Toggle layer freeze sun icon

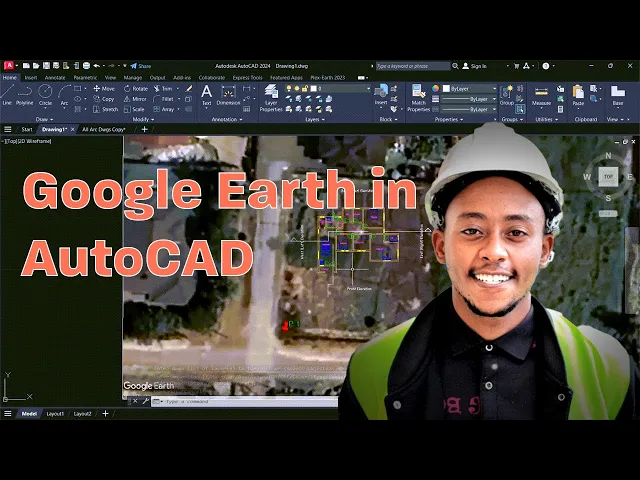pos(297,89)
